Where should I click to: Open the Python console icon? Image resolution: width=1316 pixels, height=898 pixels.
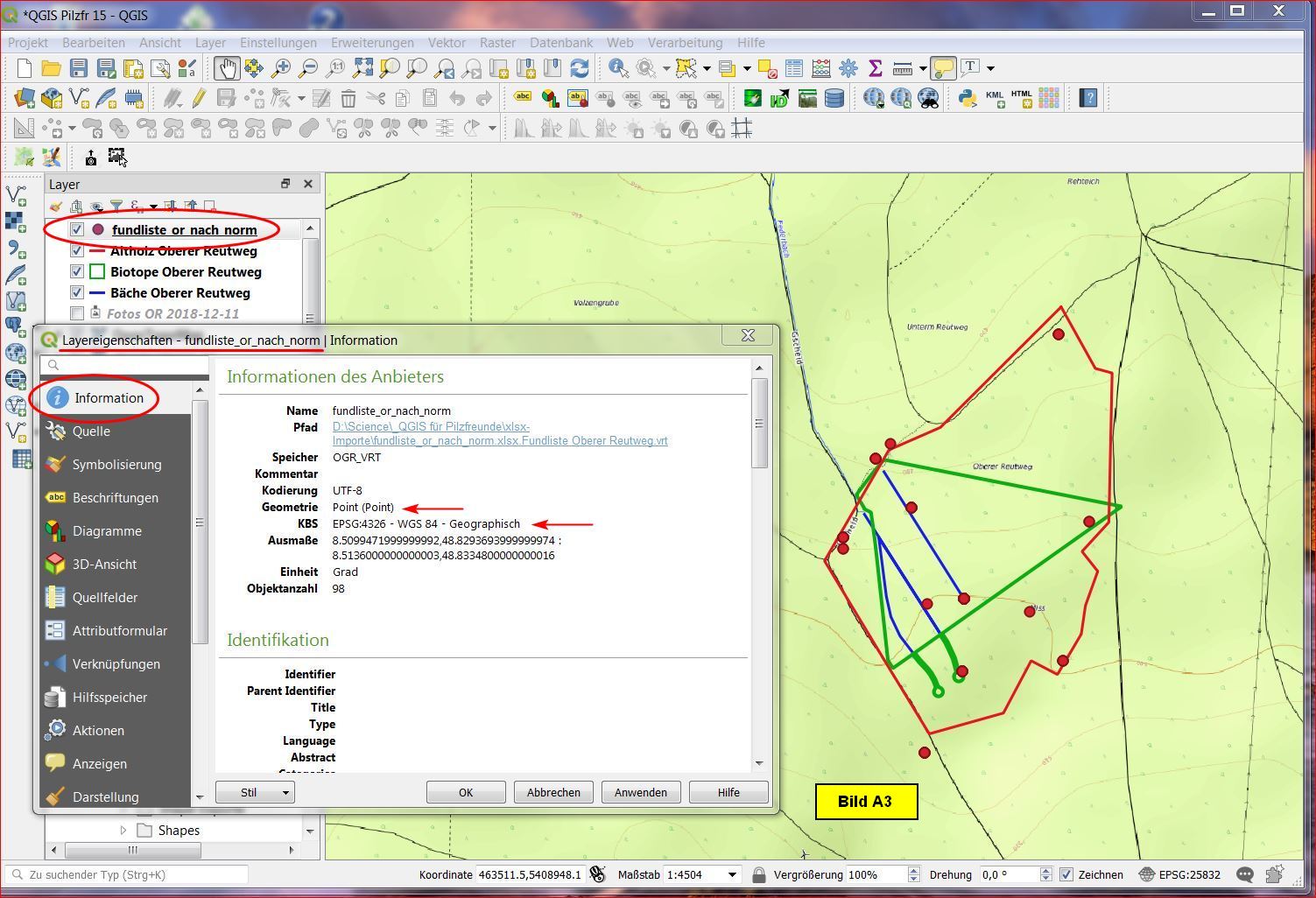967,98
